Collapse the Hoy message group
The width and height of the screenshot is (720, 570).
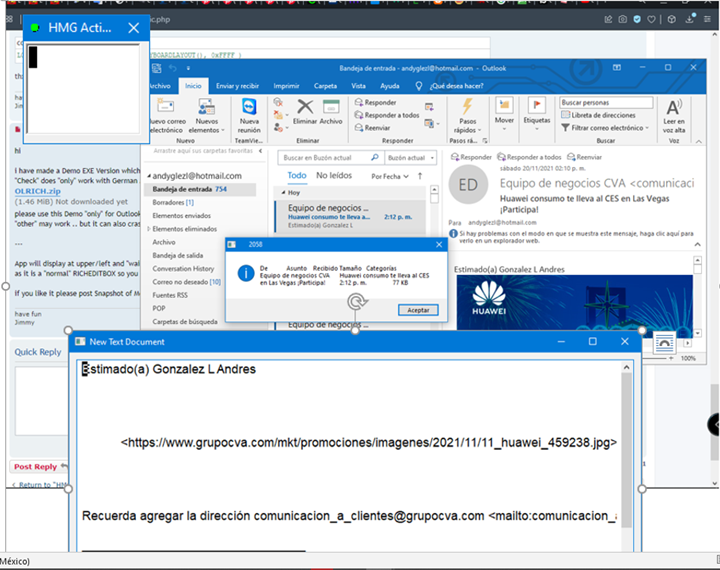point(283,192)
